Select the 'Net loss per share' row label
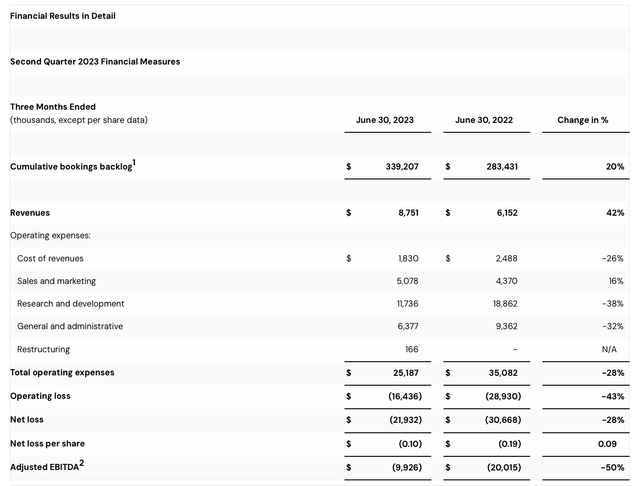 (47, 444)
